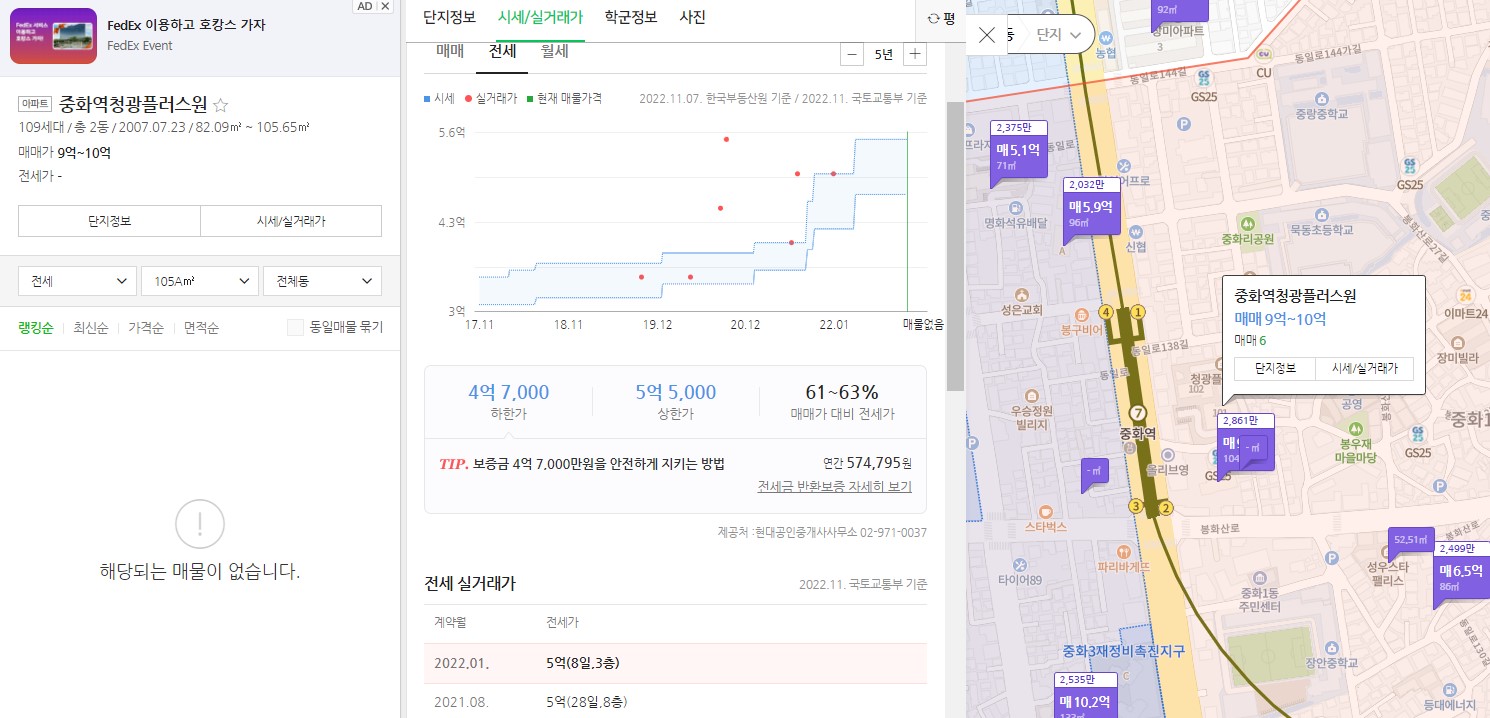Open the 105A㎡ area dropdown

pos(200,281)
